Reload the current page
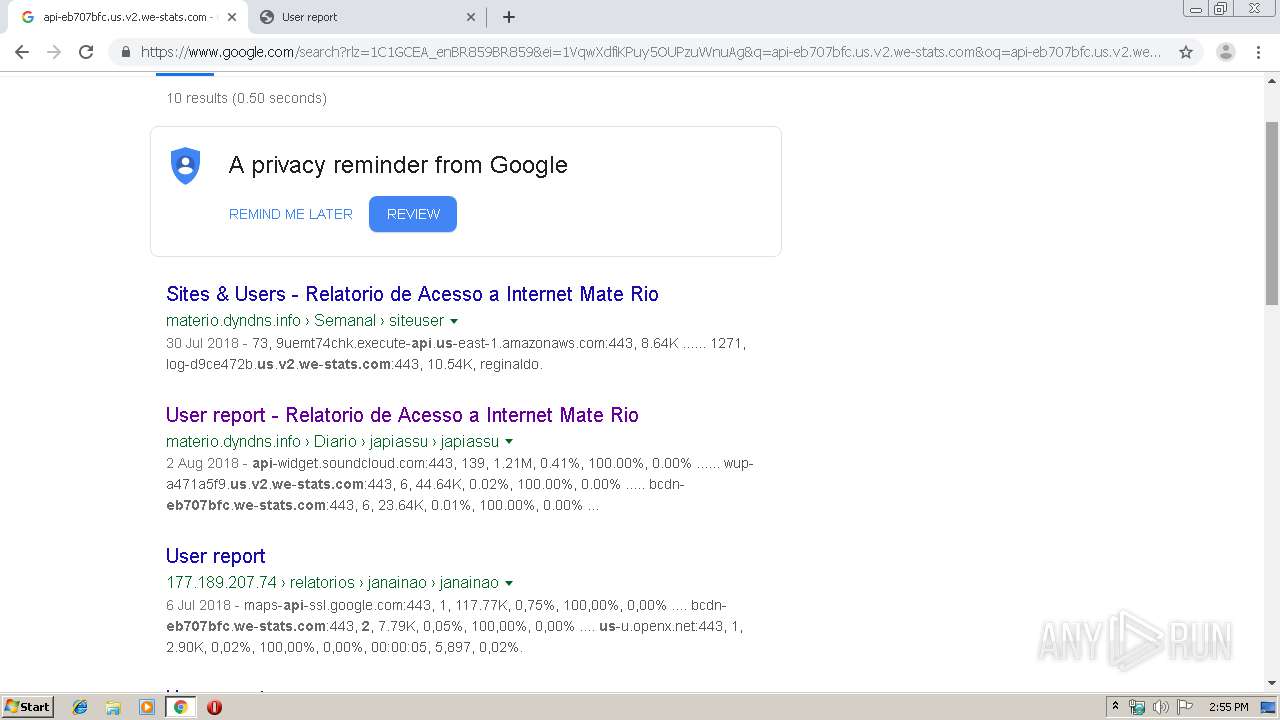Screen dimensions: 1280x720 [86, 52]
